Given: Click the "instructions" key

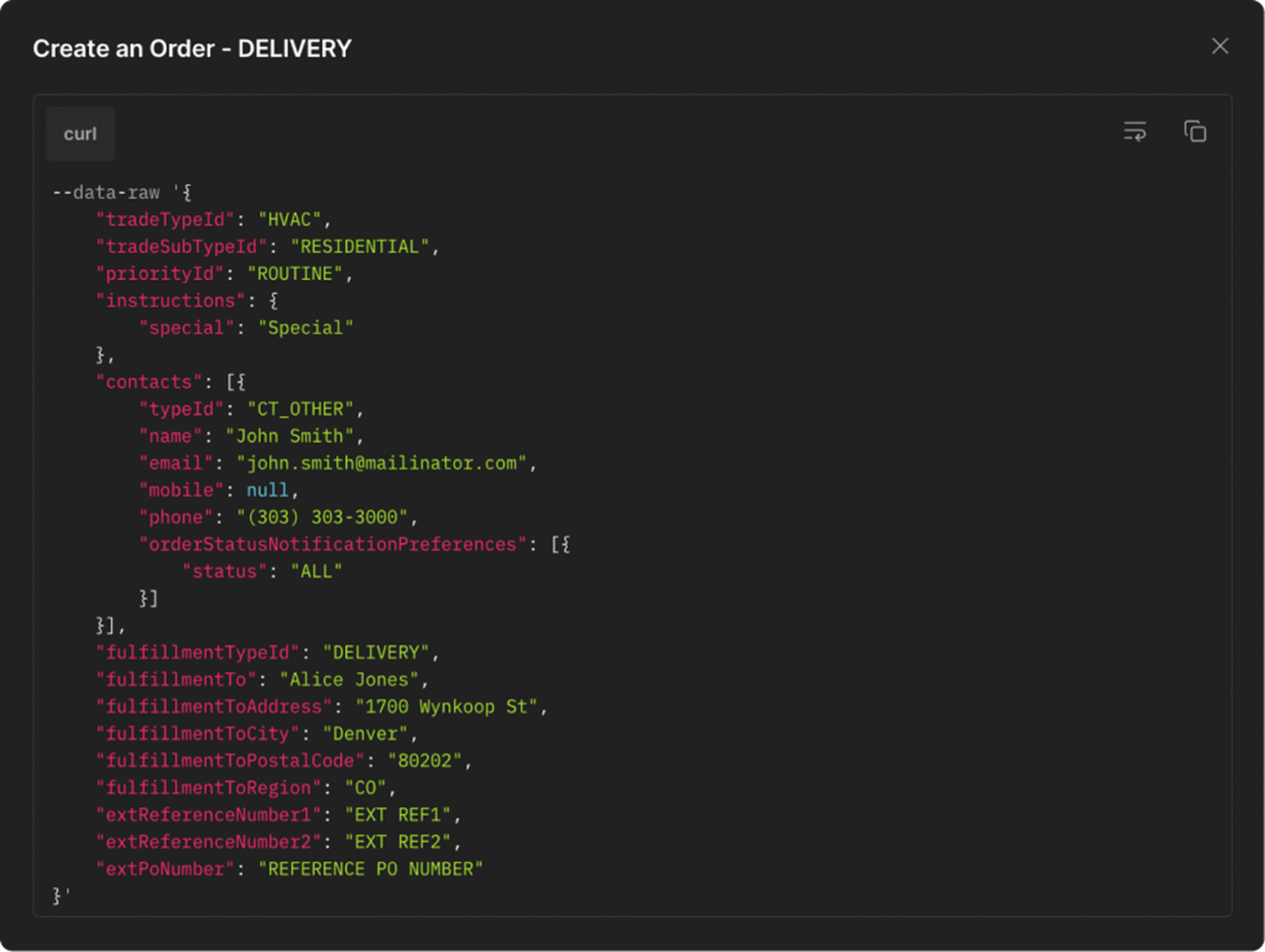Looking at the screenshot, I should 170,301.
